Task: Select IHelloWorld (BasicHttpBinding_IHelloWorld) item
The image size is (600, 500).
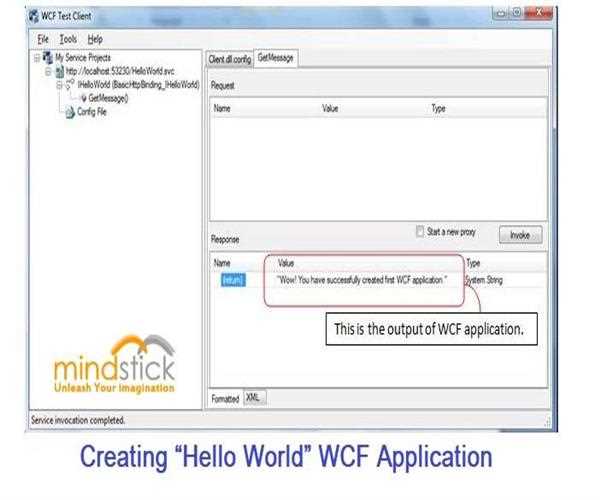Action: click(138, 85)
